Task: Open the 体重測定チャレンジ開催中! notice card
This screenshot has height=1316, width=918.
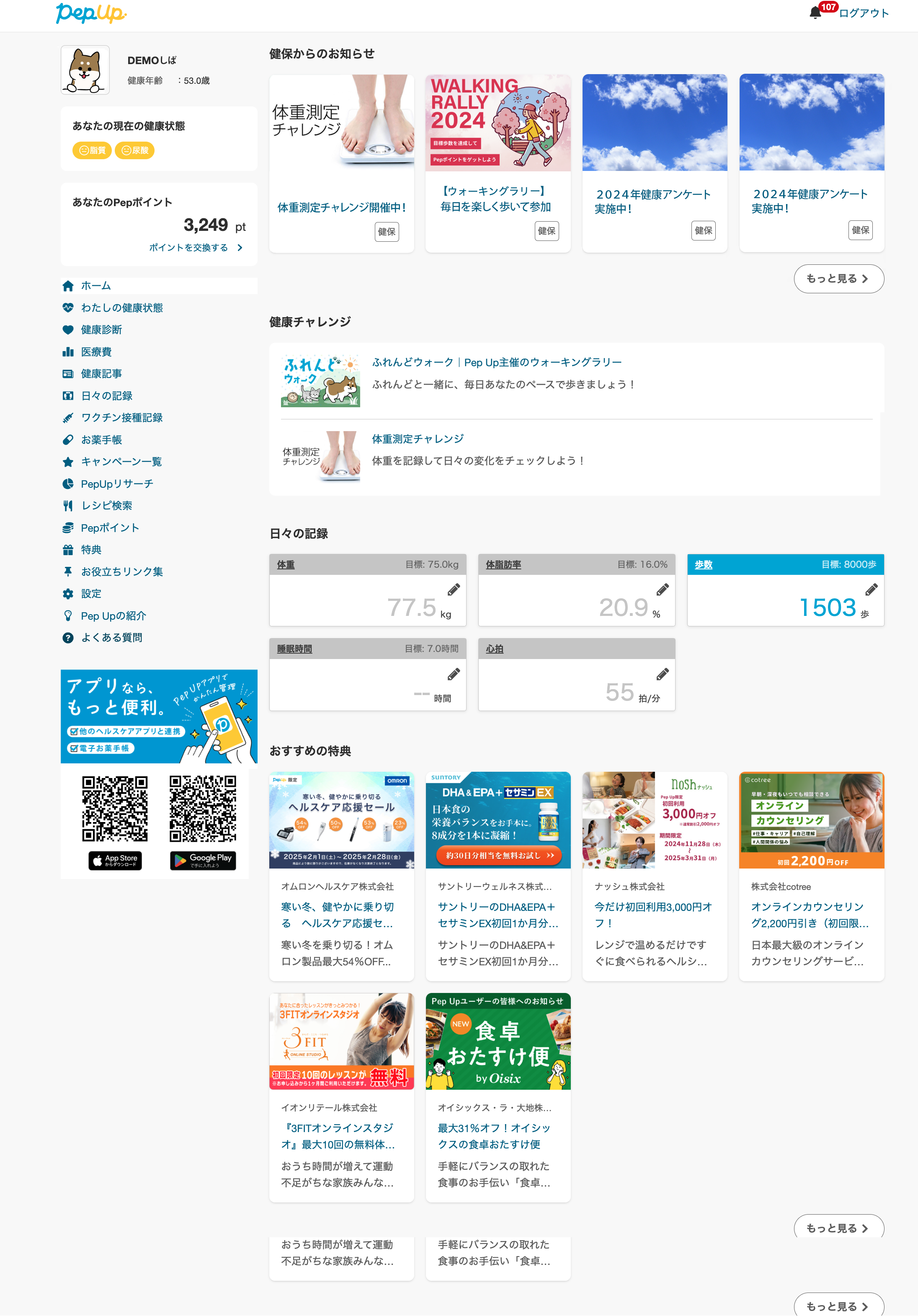Action: coord(342,163)
